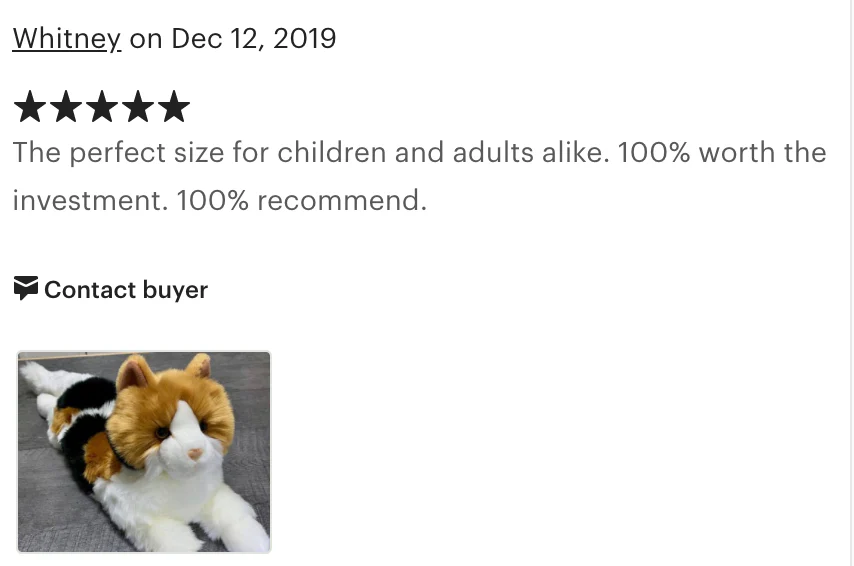Screen dimensions: 854x566
Task: Select the fifth rating star
Action: [x=174, y=107]
